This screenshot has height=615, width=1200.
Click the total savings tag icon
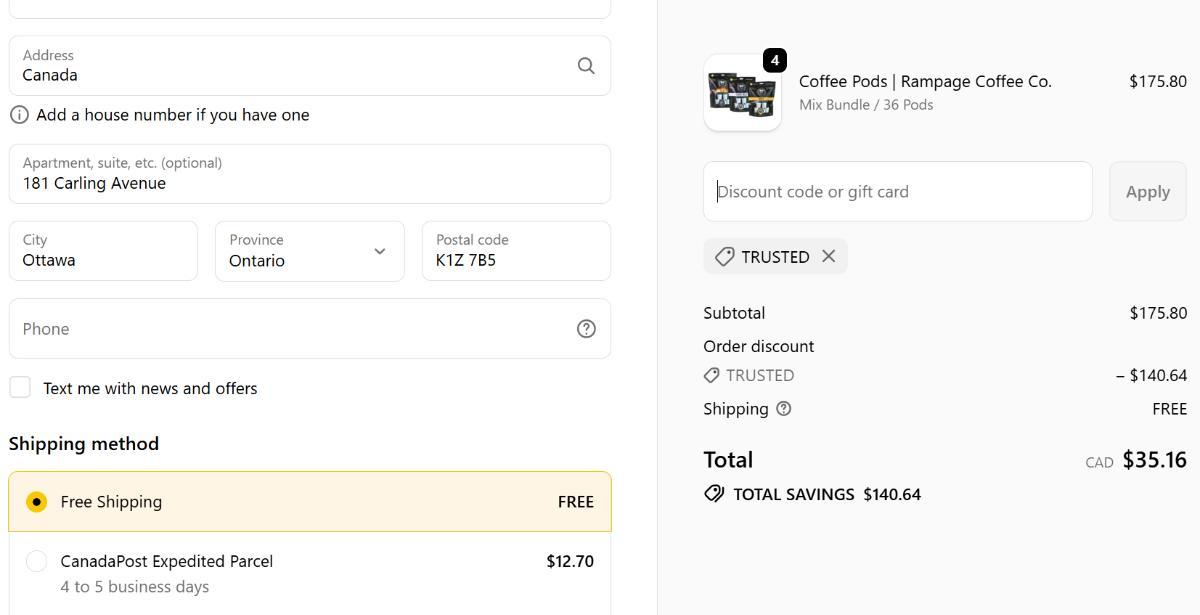(x=714, y=494)
